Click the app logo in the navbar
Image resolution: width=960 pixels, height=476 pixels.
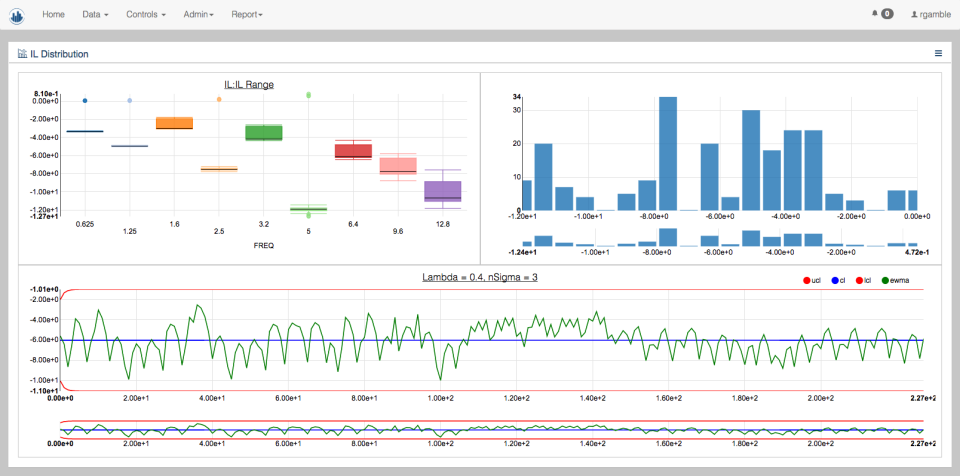(16, 15)
